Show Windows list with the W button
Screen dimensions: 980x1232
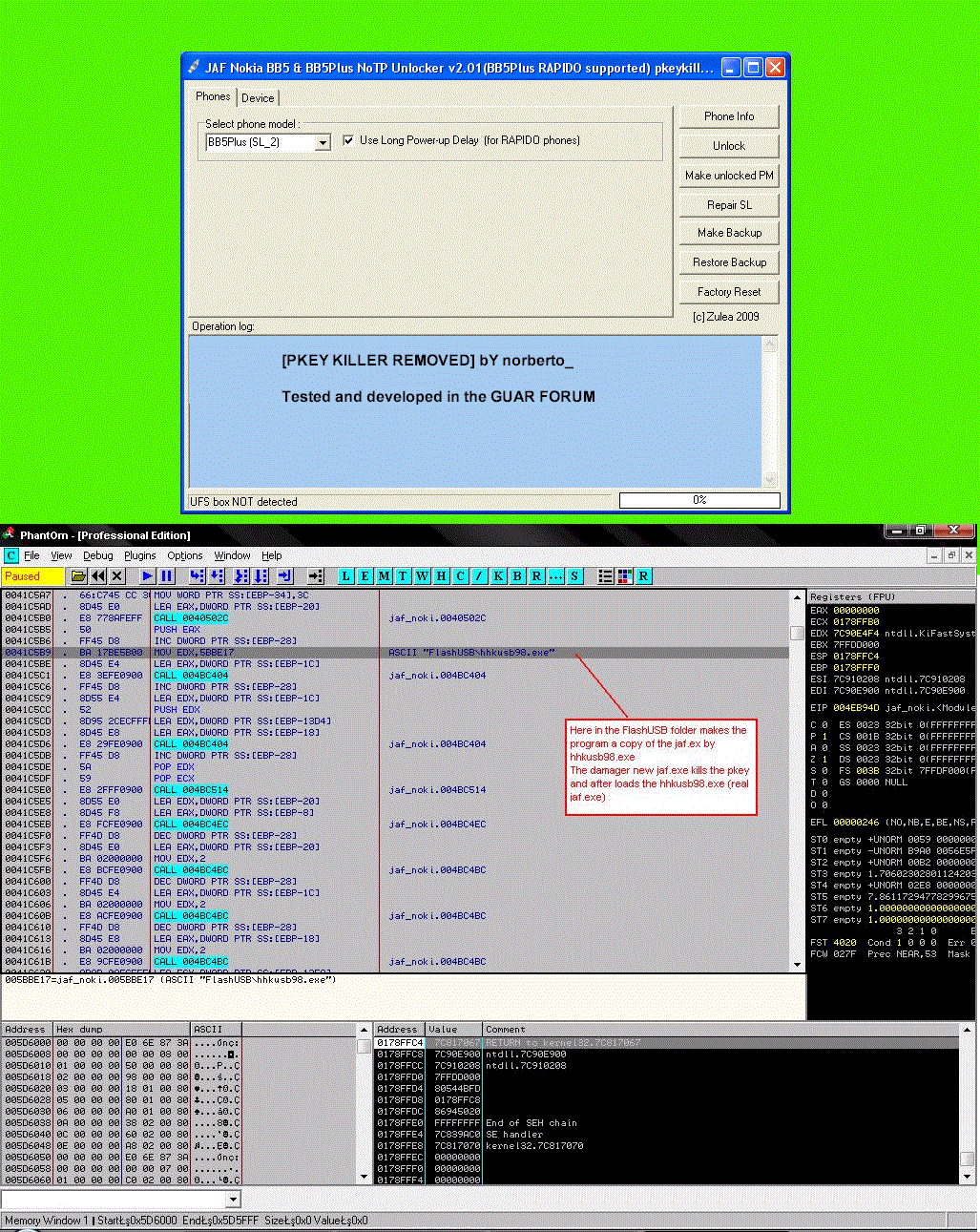click(x=422, y=576)
